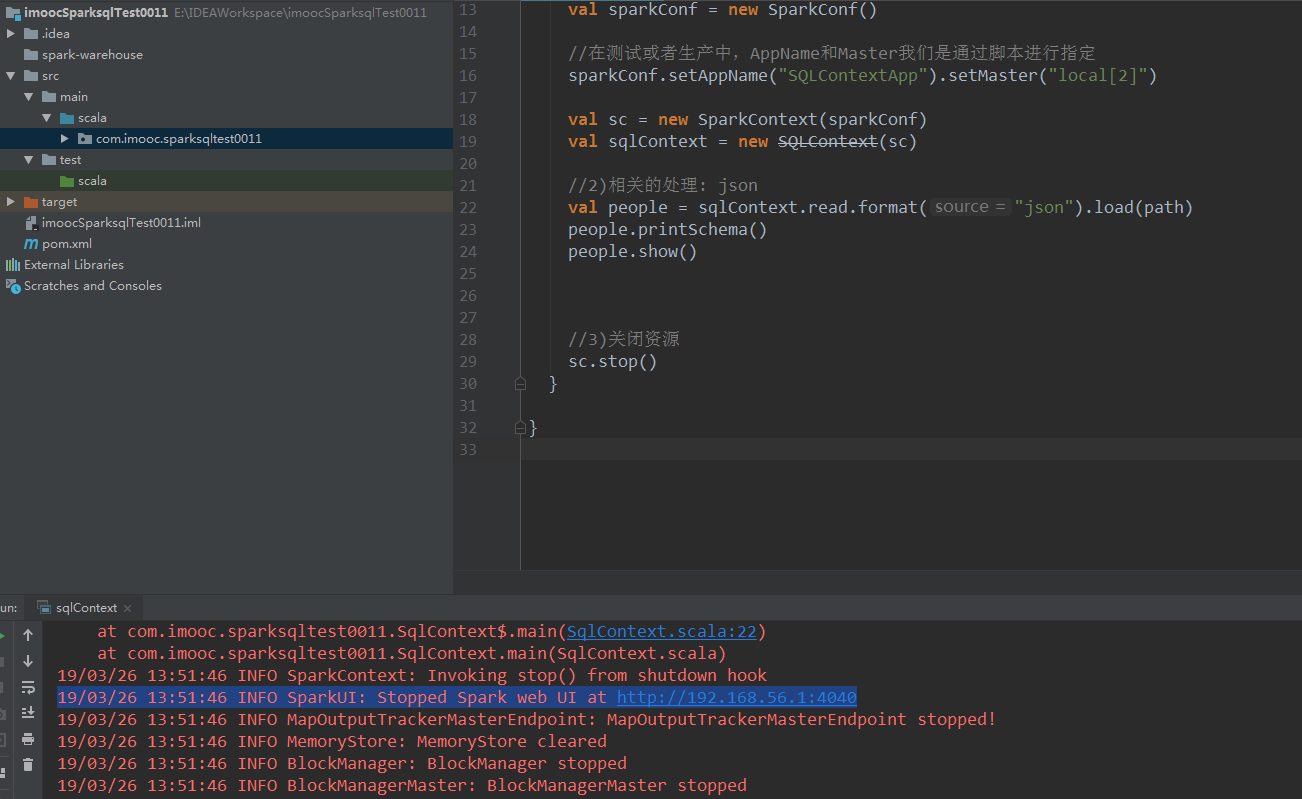Viewport: 1302px width, 799px height.
Task: Click the 'sc.stop()' statement
Action: [x=612, y=361]
